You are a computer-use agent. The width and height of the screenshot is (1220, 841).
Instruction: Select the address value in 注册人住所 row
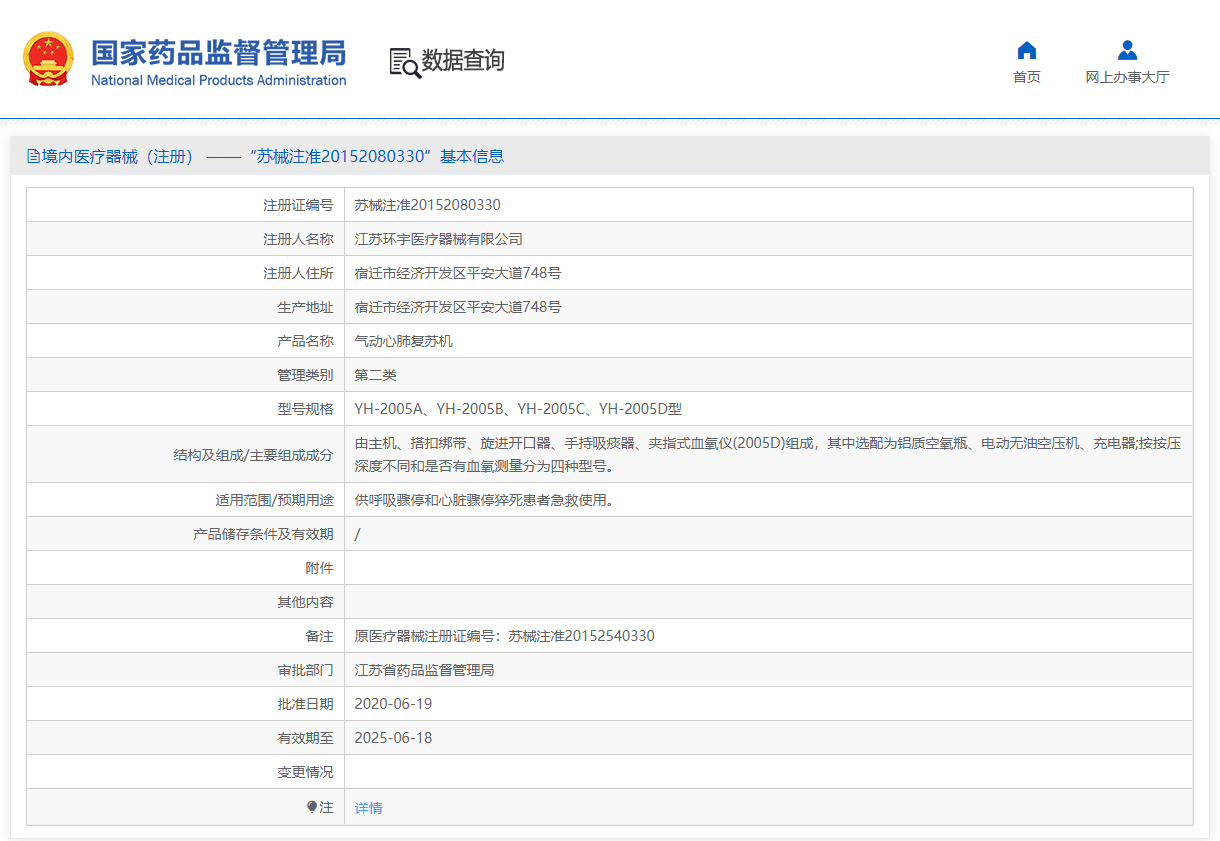tap(458, 273)
